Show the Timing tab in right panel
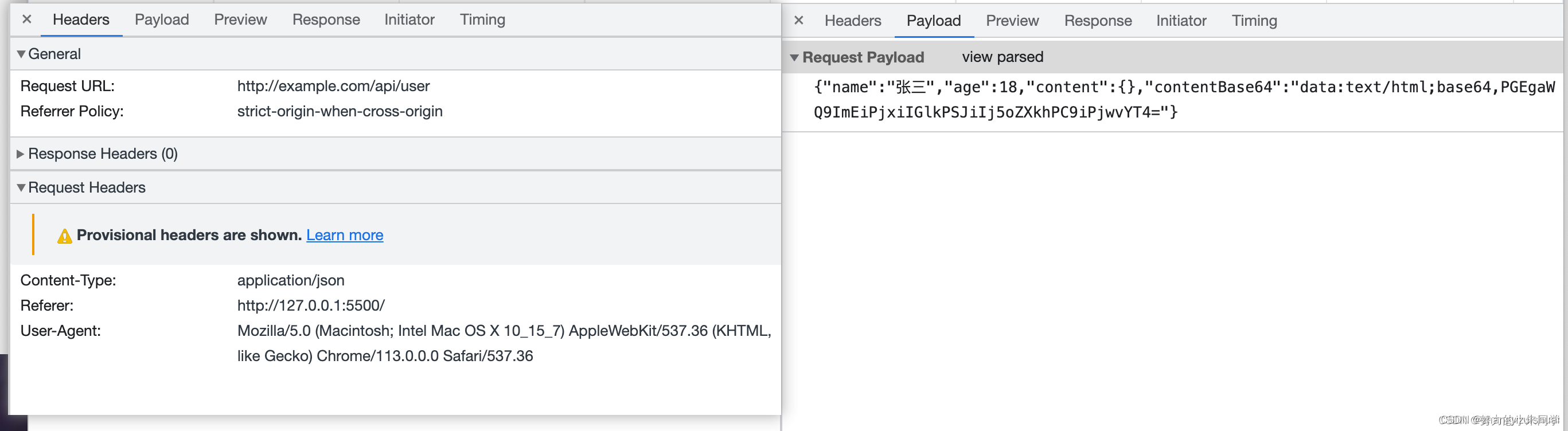 point(1254,21)
